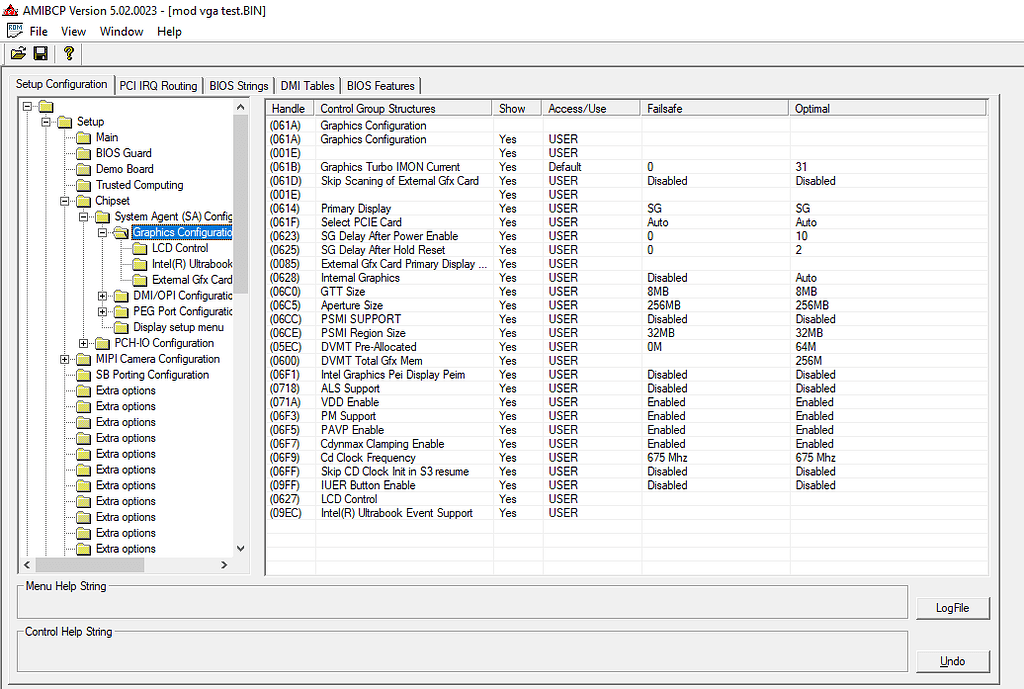Switch to the BIOS Features tab
1024x689 pixels.
click(x=381, y=85)
